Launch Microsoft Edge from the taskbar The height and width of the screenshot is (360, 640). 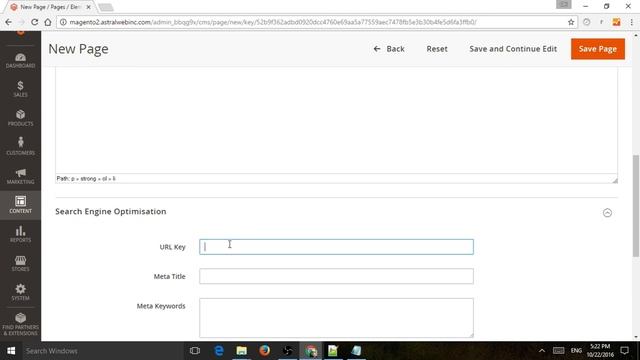click(219, 351)
